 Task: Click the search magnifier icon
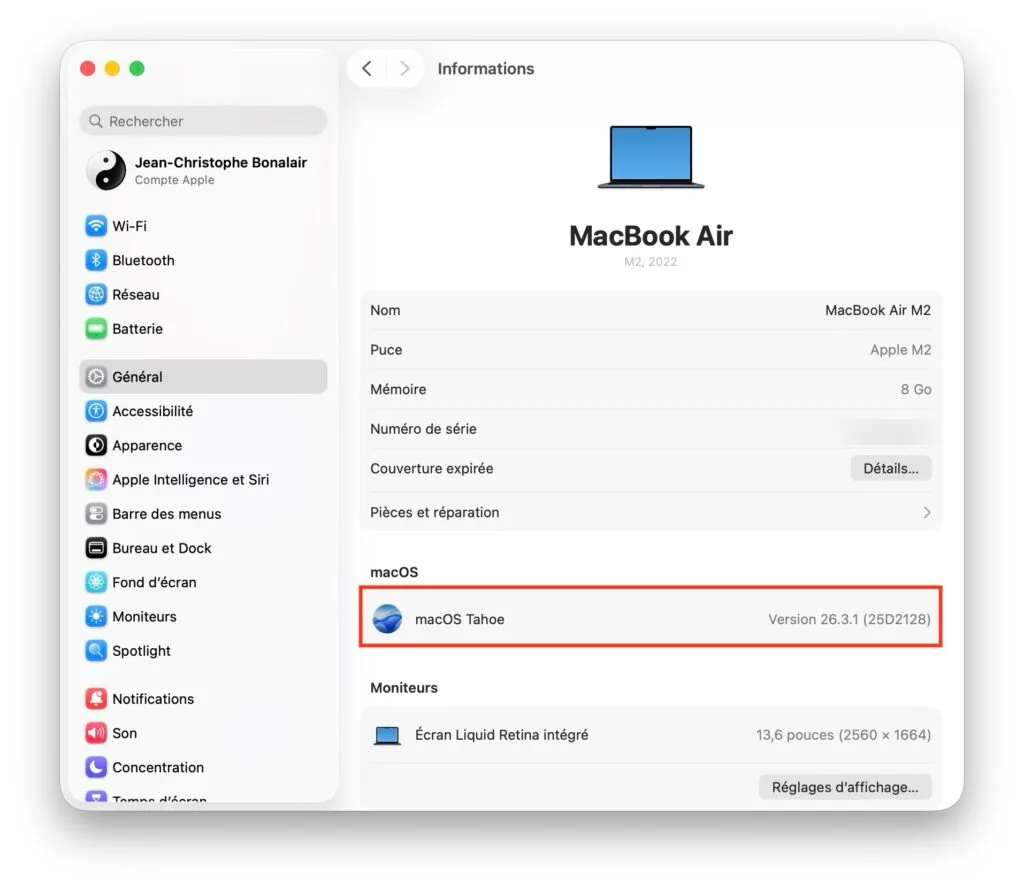point(96,121)
